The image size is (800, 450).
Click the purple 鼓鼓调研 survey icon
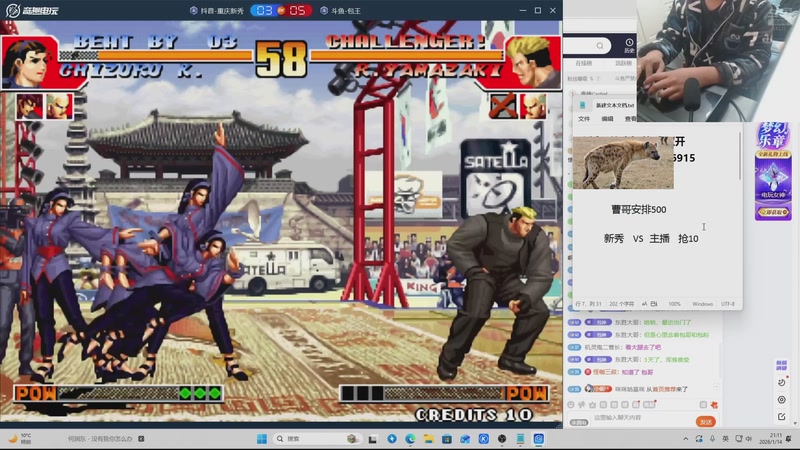click(781, 365)
